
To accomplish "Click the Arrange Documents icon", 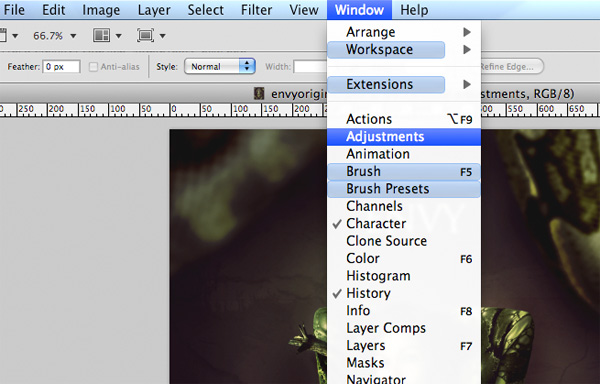I will [101, 36].
